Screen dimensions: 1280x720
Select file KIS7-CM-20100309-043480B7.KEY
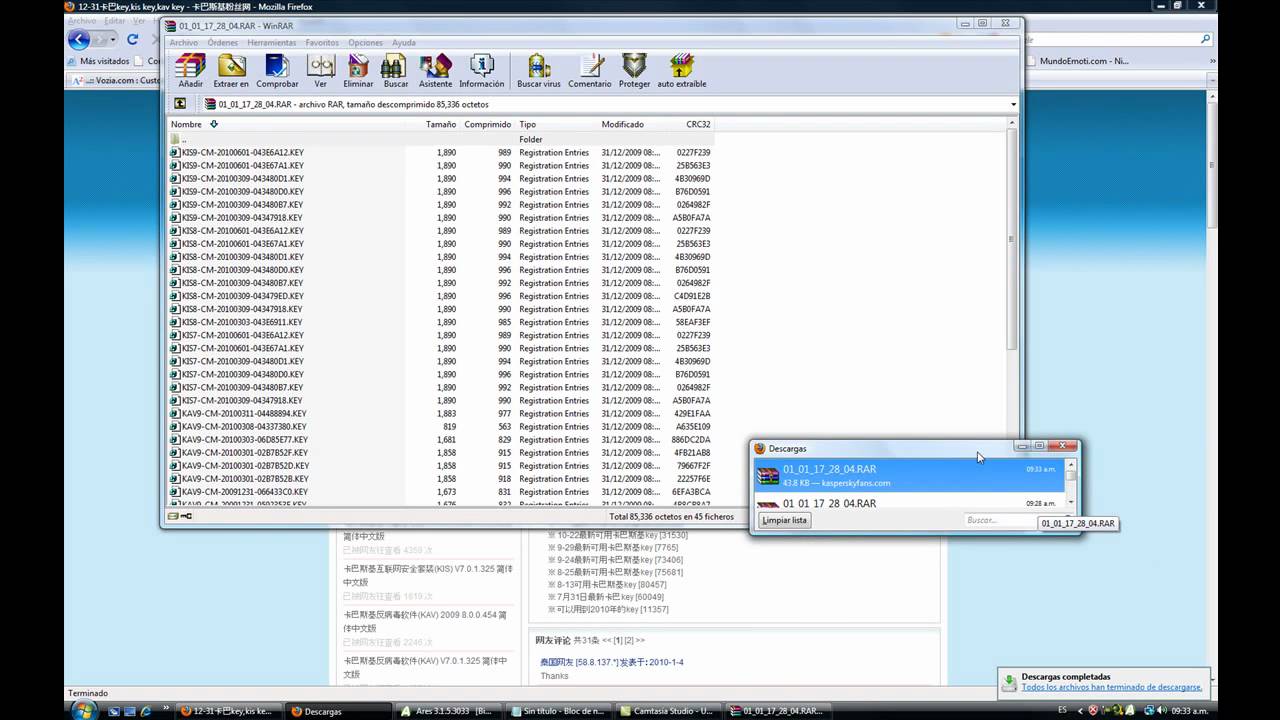coord(242,387)
